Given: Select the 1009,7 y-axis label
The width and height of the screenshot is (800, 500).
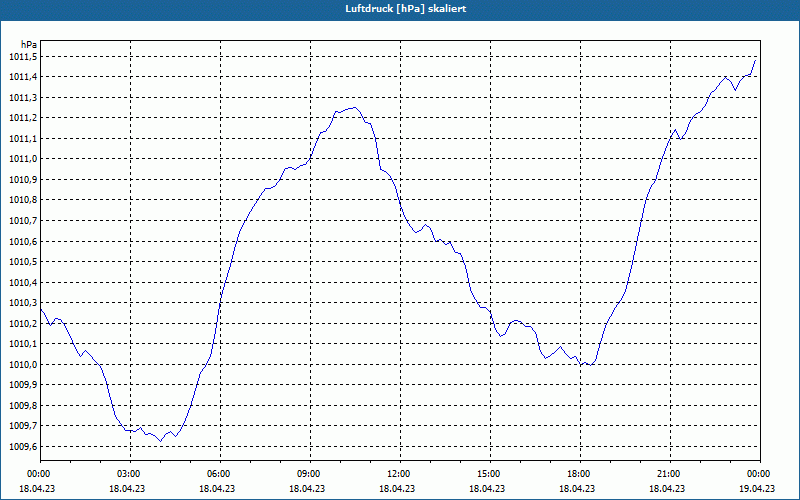Looking at the screenshot, I should tap(23, 426).
